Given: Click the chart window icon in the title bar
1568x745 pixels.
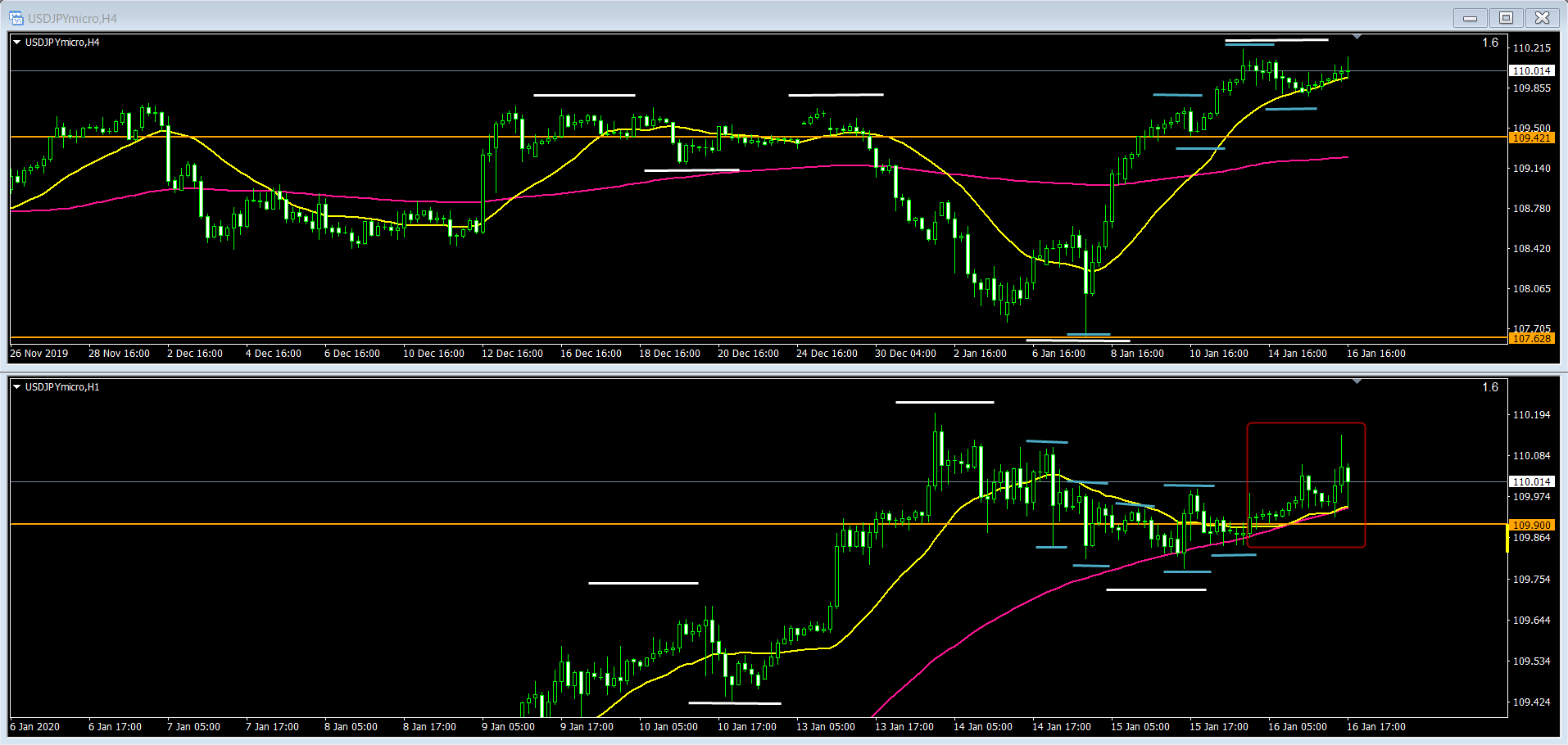Looking at the screenshot, I should [x=16, y=17].
